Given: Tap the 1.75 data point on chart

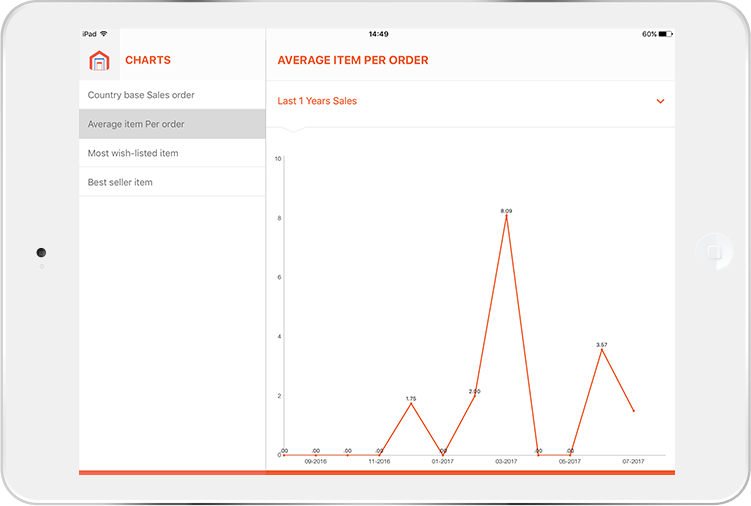Looking at the screenshot, I should tap(410, 403).
